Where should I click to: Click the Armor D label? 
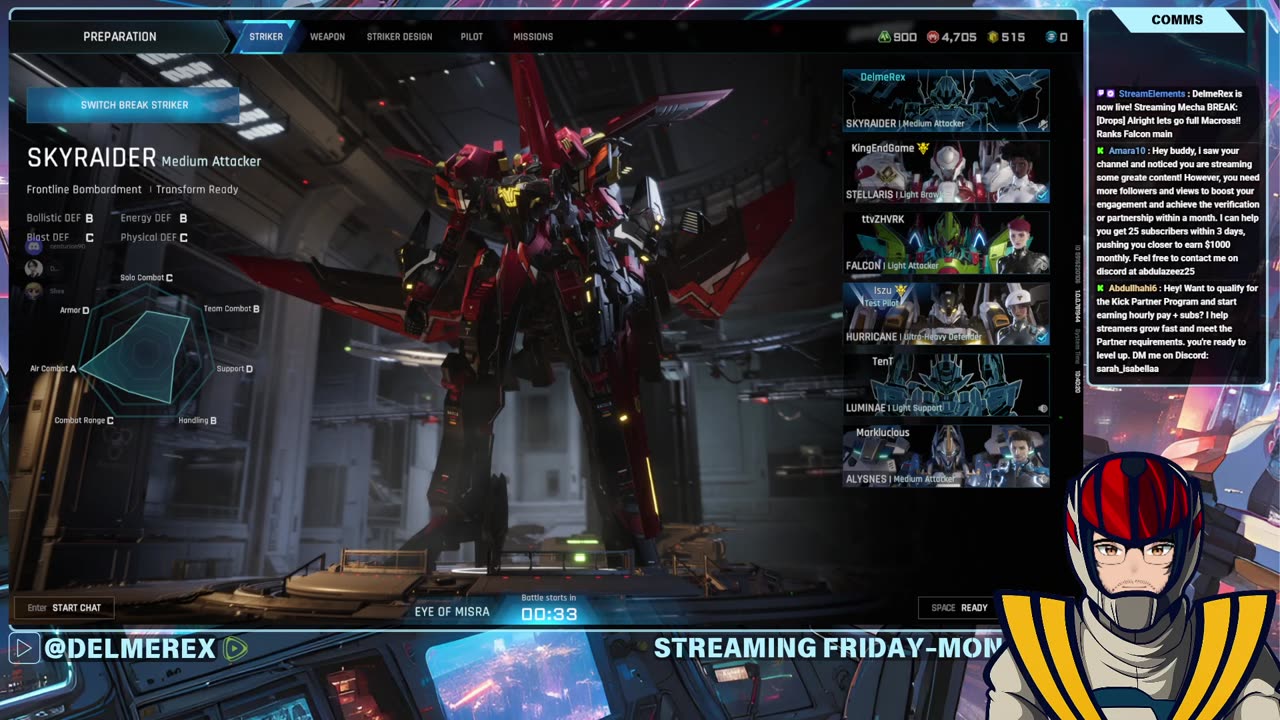click(74, 311)
